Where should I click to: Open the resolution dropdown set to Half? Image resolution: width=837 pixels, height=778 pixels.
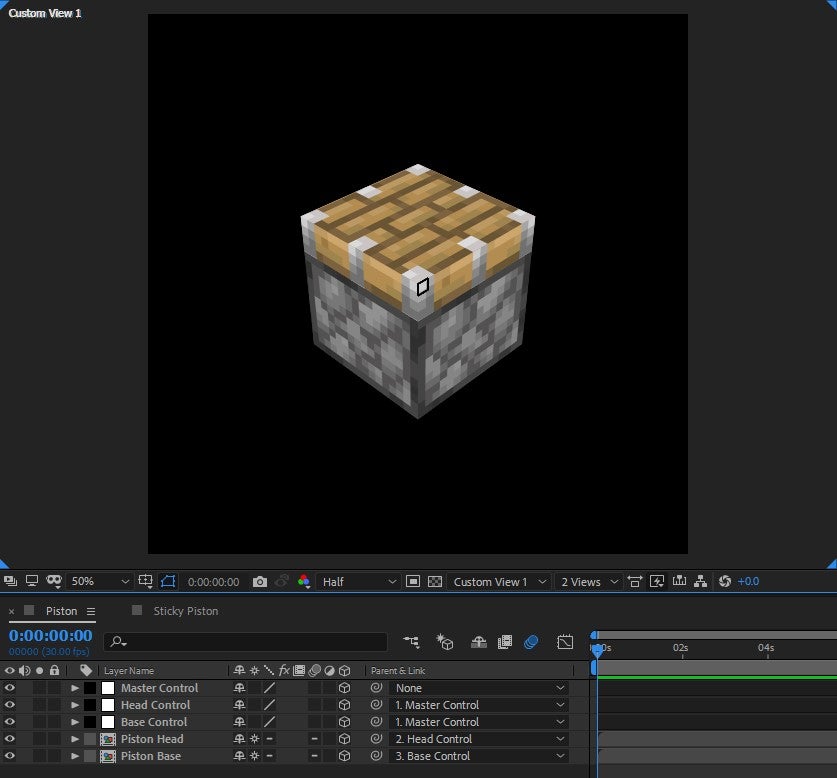[x=358, y=582]
